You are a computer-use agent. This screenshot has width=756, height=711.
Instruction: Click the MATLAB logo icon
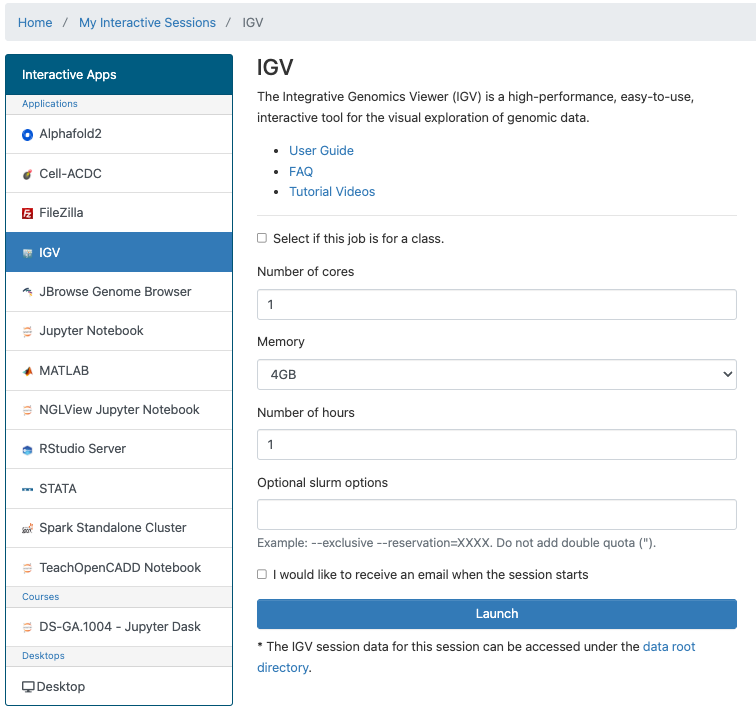point(28,371)
